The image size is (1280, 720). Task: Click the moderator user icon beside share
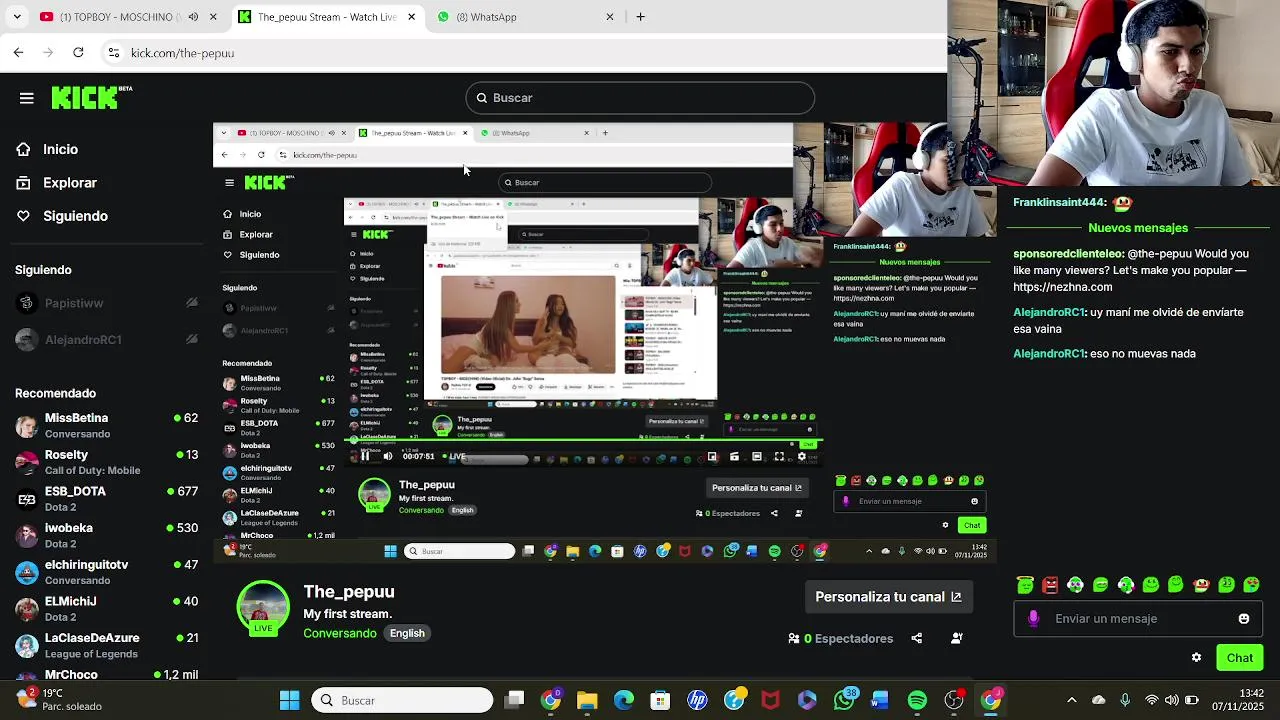point(957,638)
